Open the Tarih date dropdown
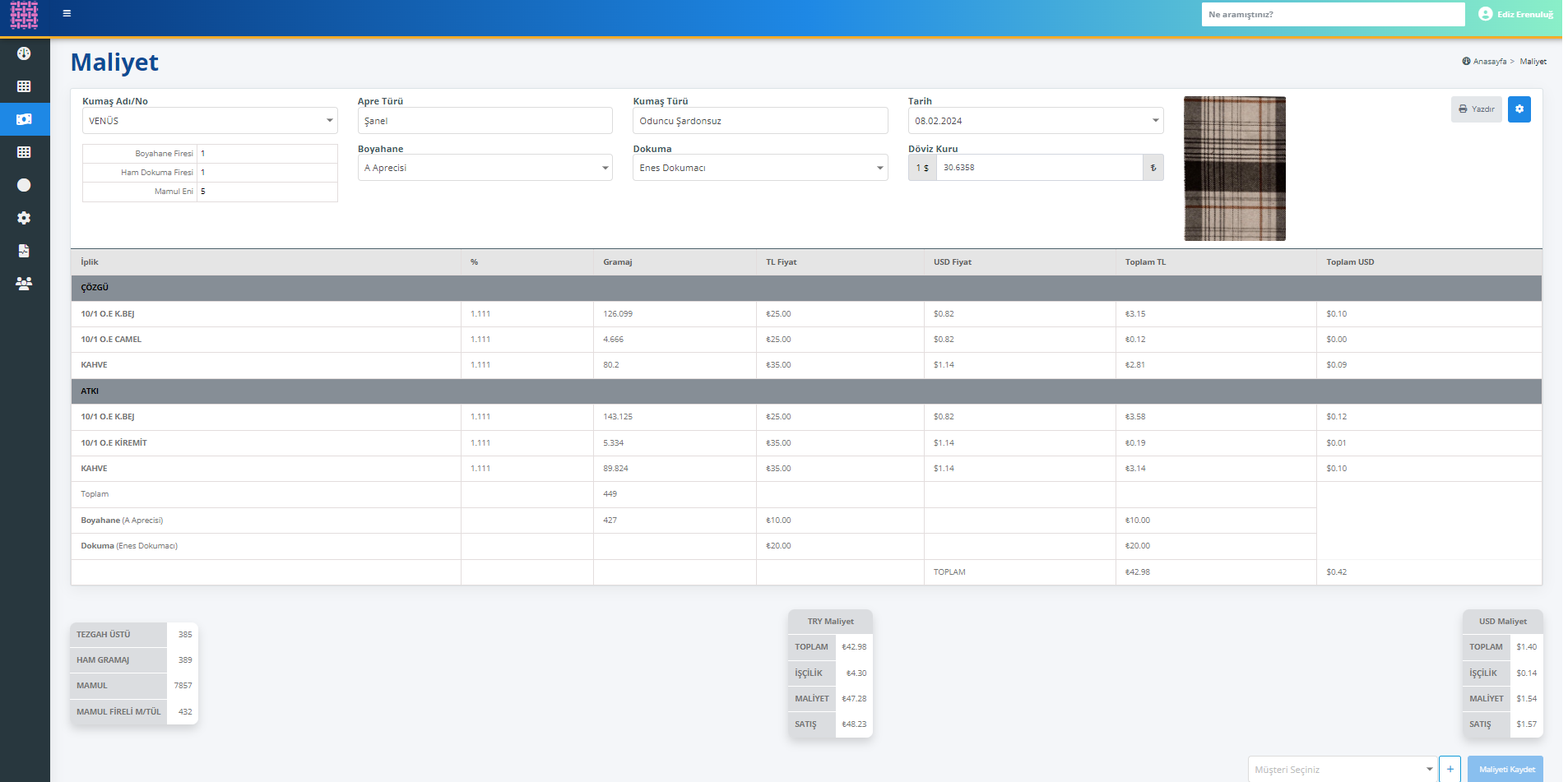The height and width of the screenshot is (782, 1568). click(1035, 121)
